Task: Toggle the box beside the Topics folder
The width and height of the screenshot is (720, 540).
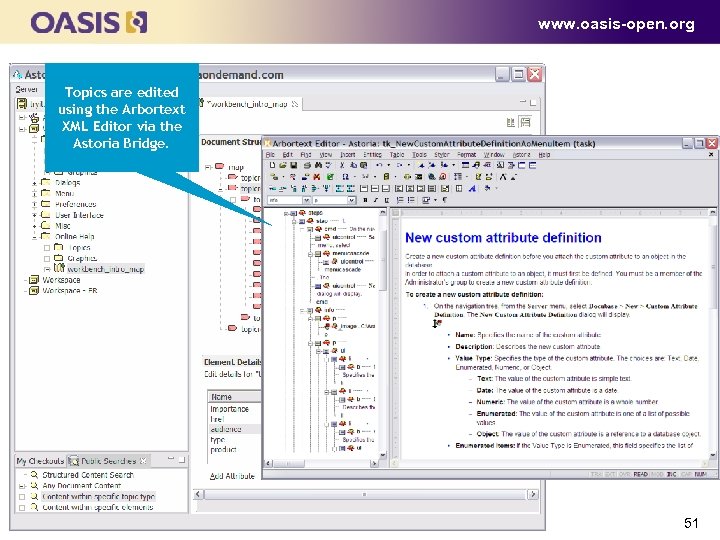Action: (47, 248)
